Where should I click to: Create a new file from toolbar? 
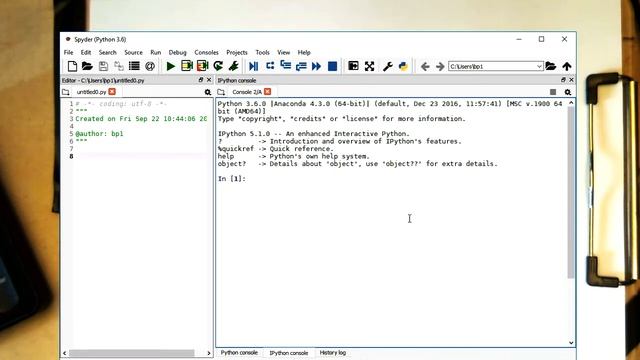click(x=72, y=66)
